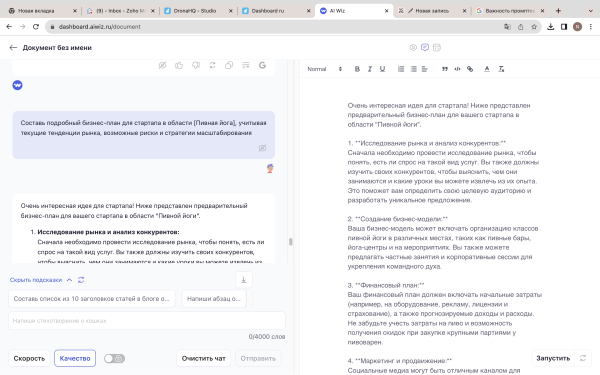Insert blockquote with quote icon
Viewport: 600px width, 375px height.
[x=445, y=69]
